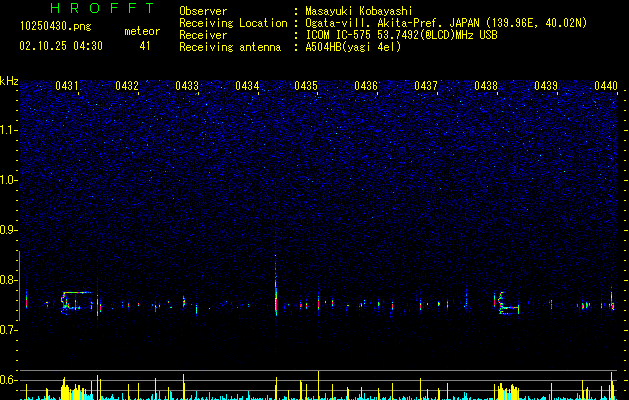Click the Receiving antenna label
The image size is (629, 400).
(230, 47)
